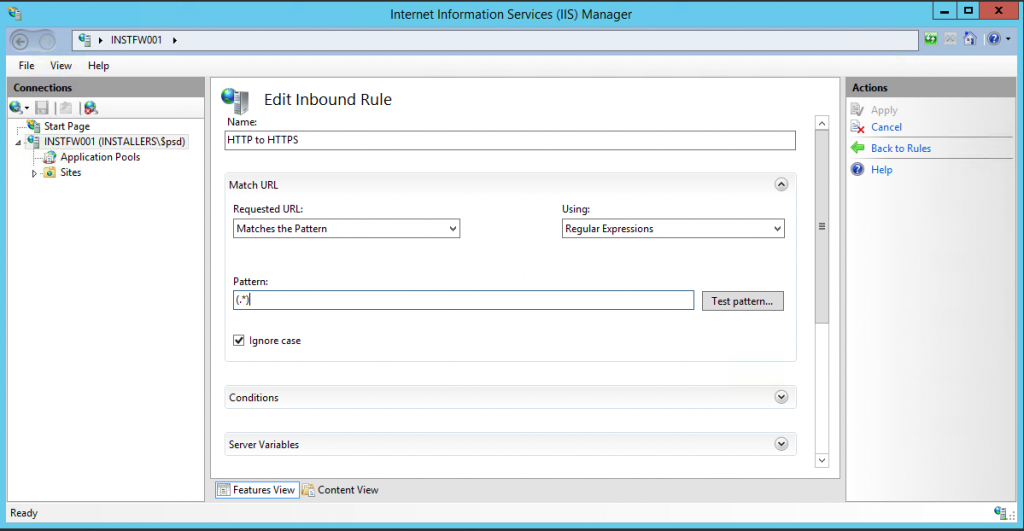
Task: Select Start Page in the tree
Action: point(67,126)
